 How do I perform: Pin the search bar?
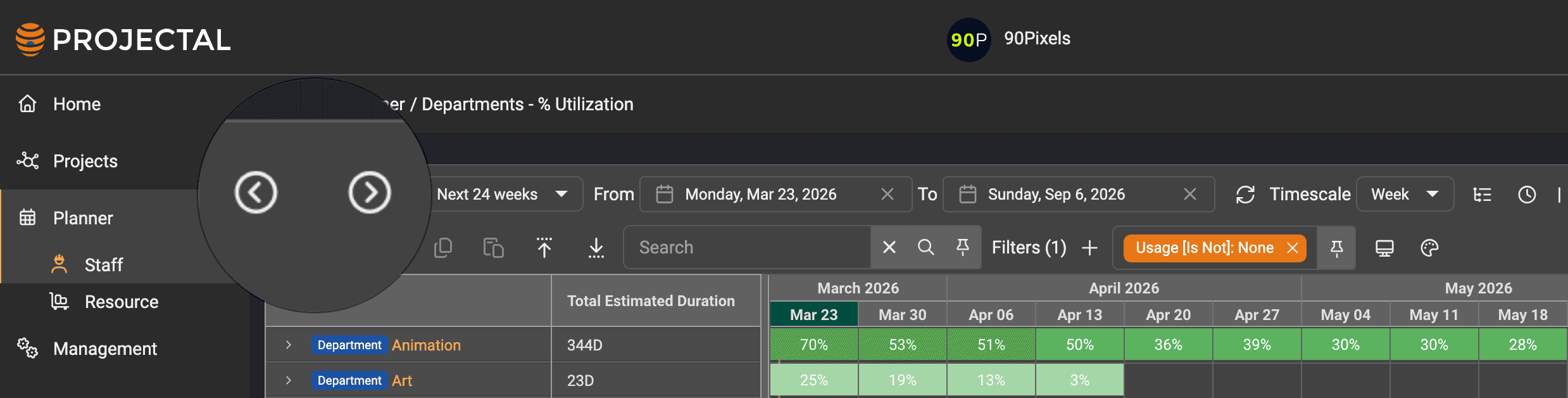[962, 247]
